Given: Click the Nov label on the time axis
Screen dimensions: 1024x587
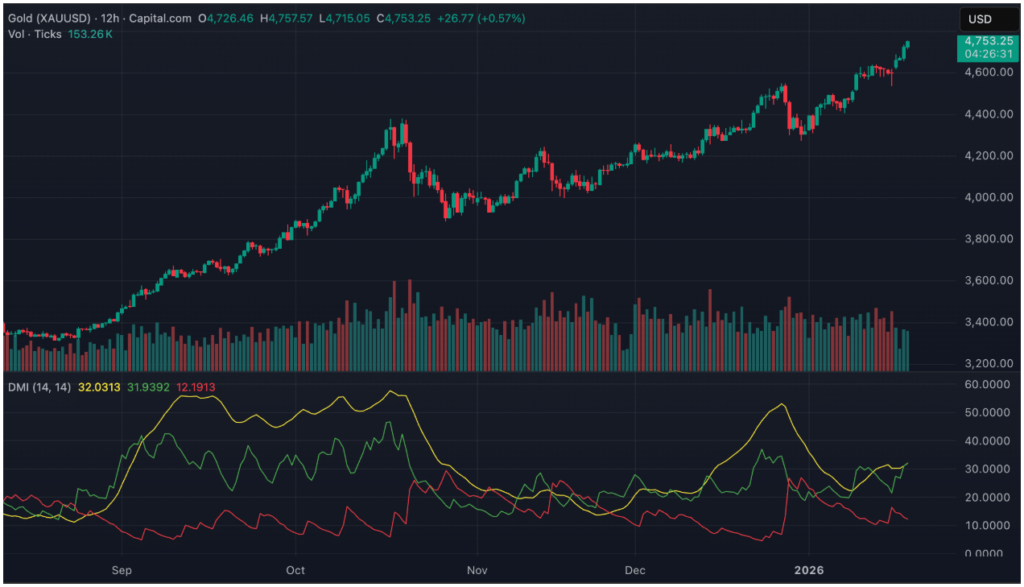Looking at the screenshot, I should 477,570.
